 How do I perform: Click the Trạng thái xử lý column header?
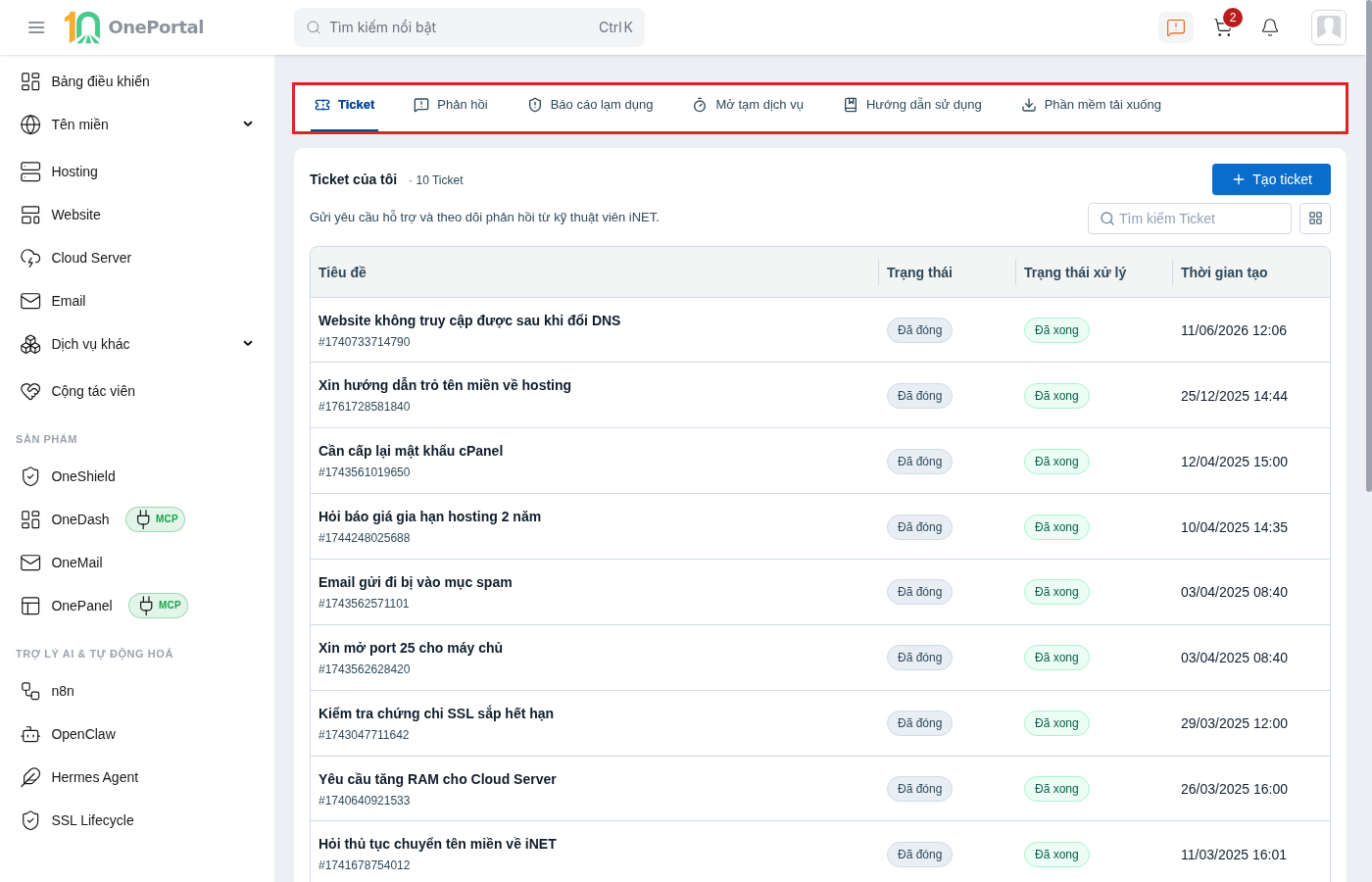click(x=1075, y=272)
